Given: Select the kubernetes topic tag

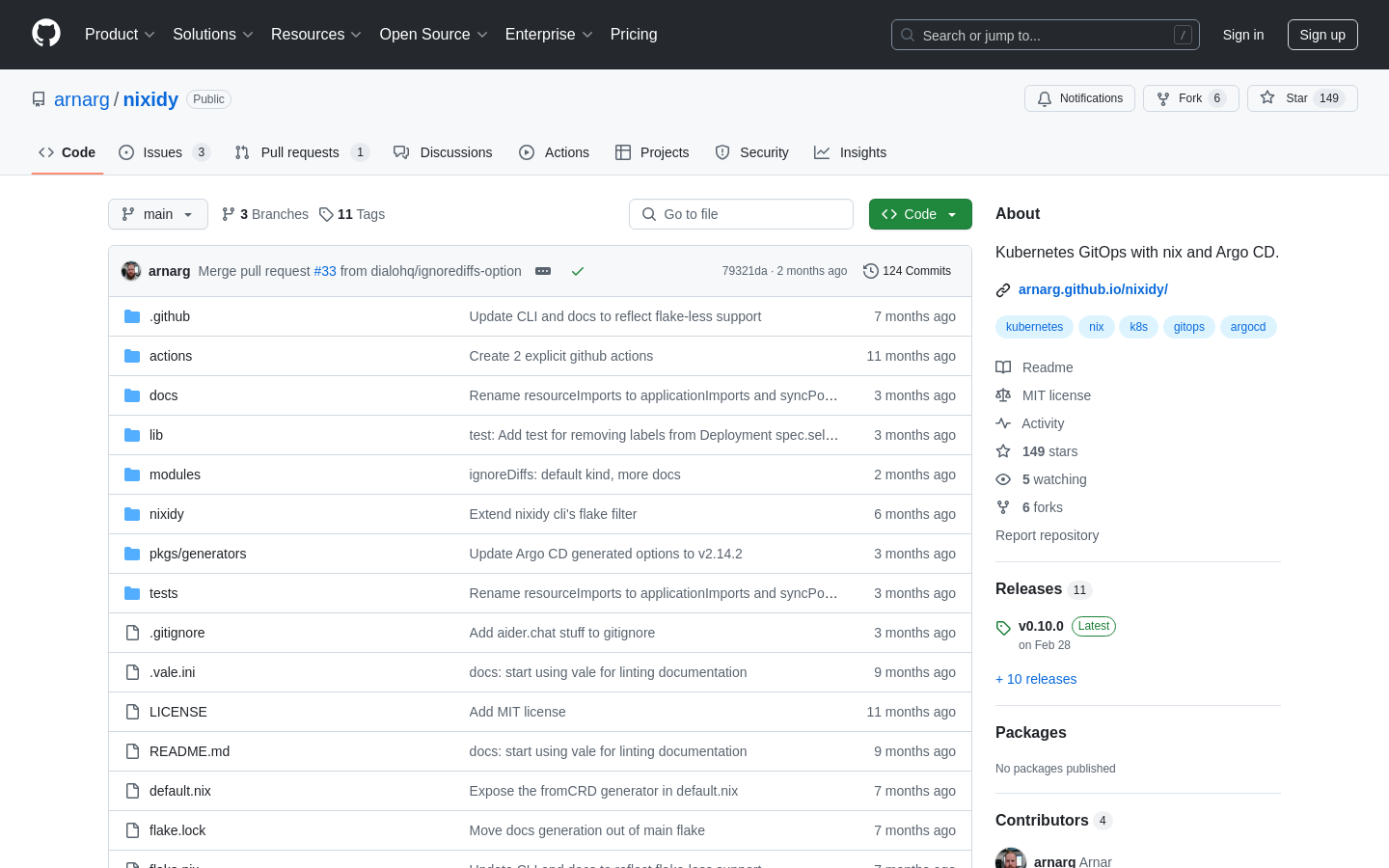Looking at the screenshot, I should pos(1034,327).
